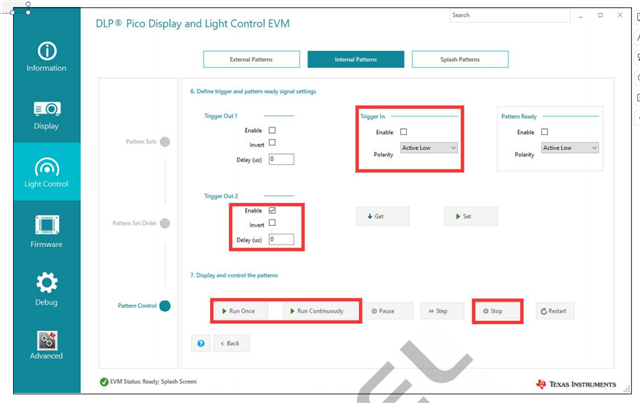Open the Information section icon

(47, 51)
